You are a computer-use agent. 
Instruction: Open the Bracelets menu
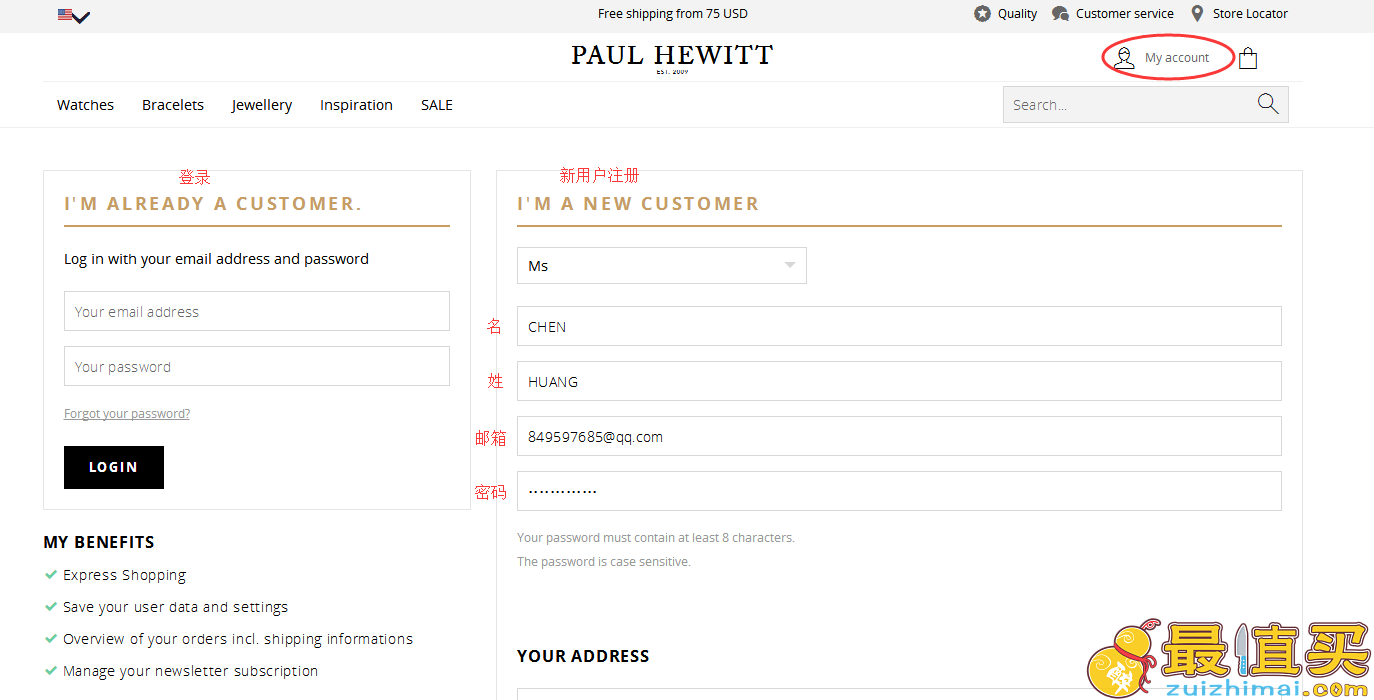[x=173, y=105]
